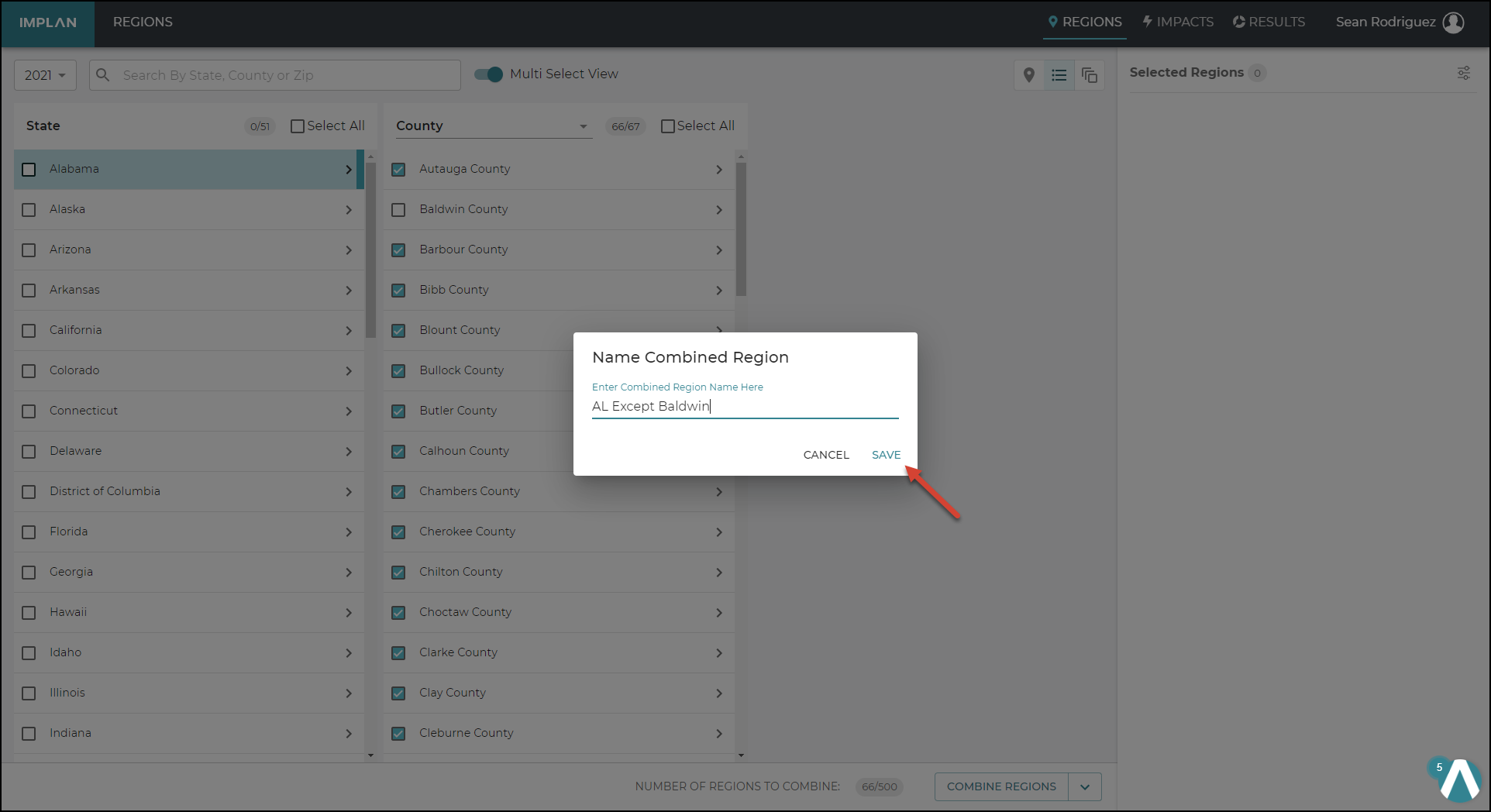Click SAVE in Name Combined Region dialog
This screenshot has width=1491, height=812.
(886, 455)
